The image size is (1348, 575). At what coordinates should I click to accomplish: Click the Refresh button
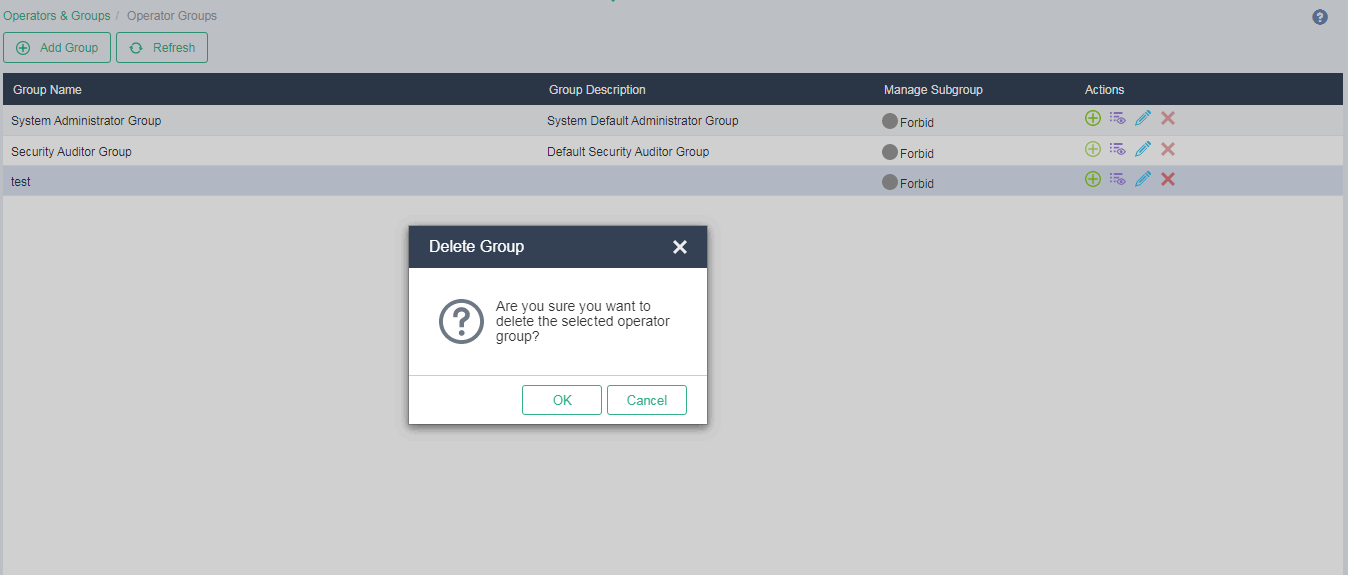(162, 47)
